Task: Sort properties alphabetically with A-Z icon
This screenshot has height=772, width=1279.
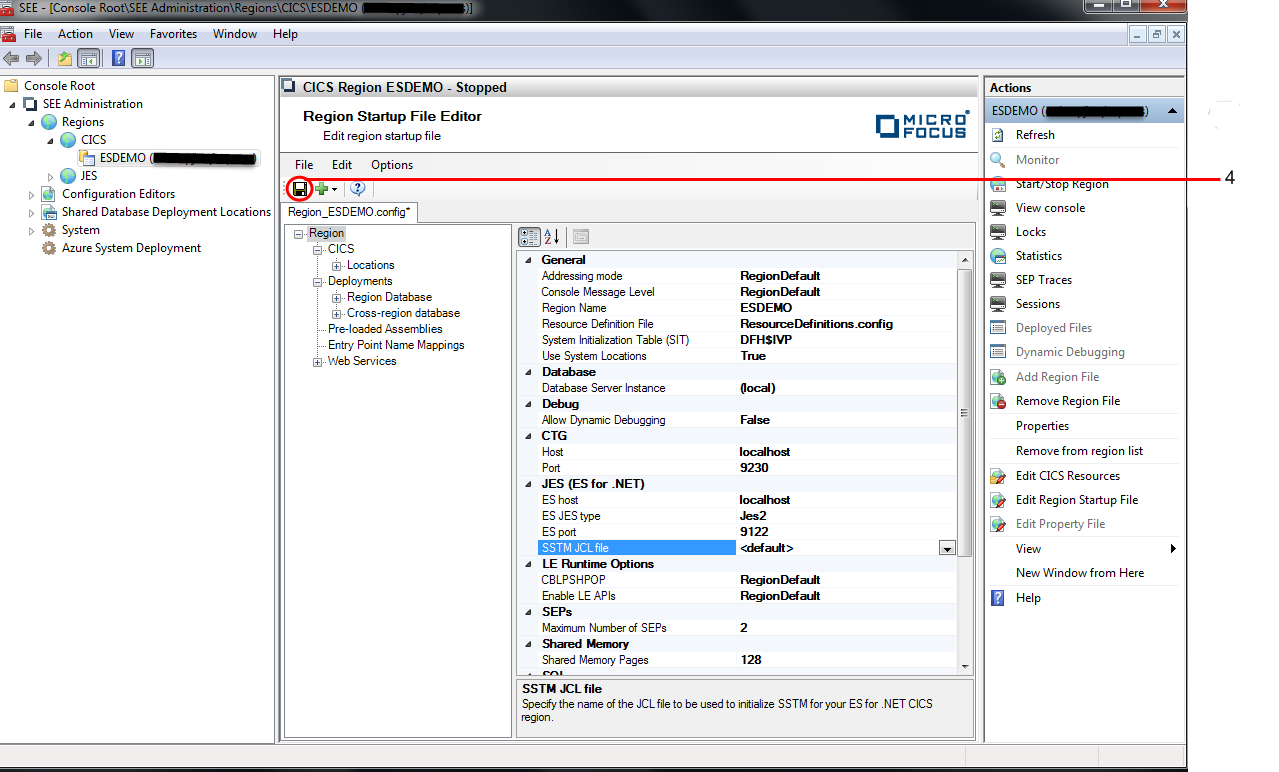Action: click(x=551, y=237)
